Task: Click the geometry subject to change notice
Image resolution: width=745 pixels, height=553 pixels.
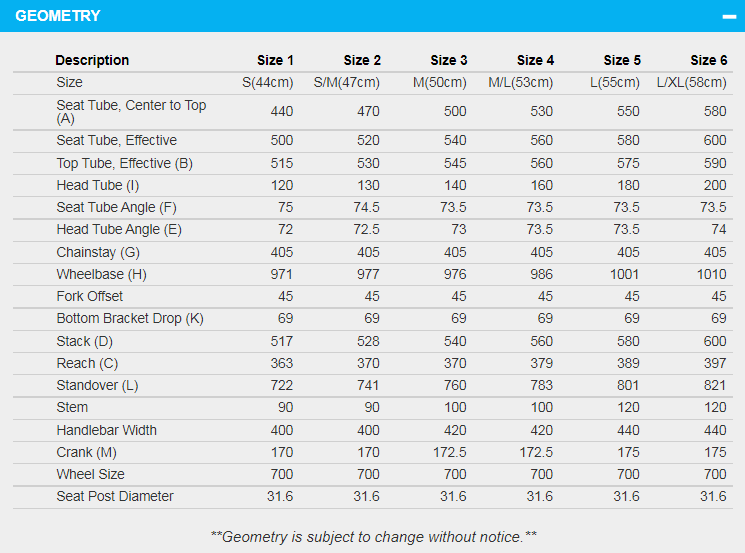Action: (x=373, y=537)
